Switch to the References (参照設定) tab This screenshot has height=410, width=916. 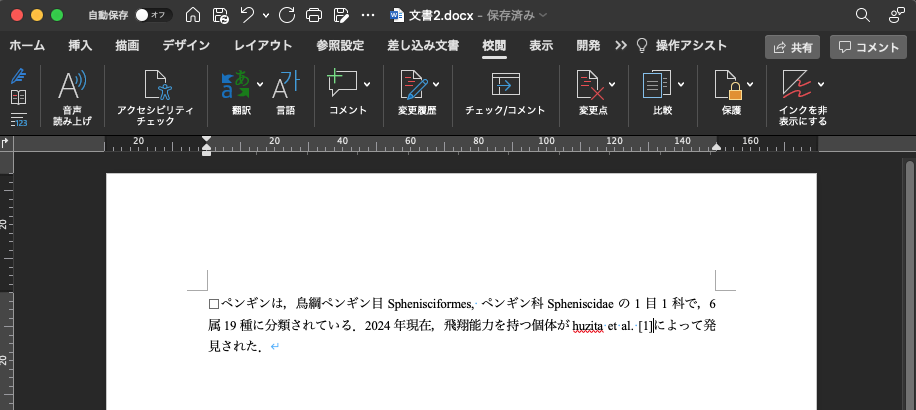(340, 46)
